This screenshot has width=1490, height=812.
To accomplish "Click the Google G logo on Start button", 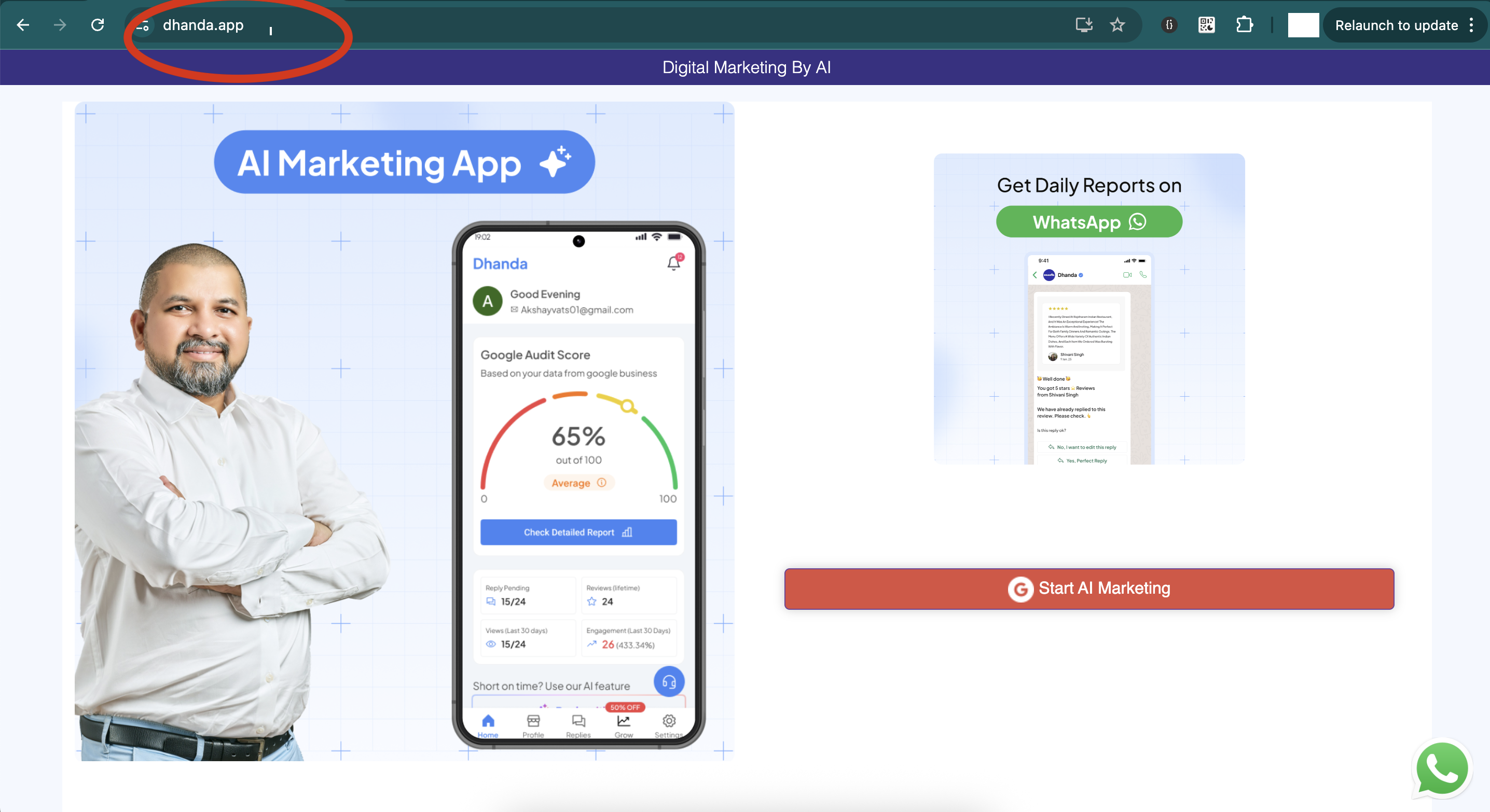I will [x=1021, y=589].
